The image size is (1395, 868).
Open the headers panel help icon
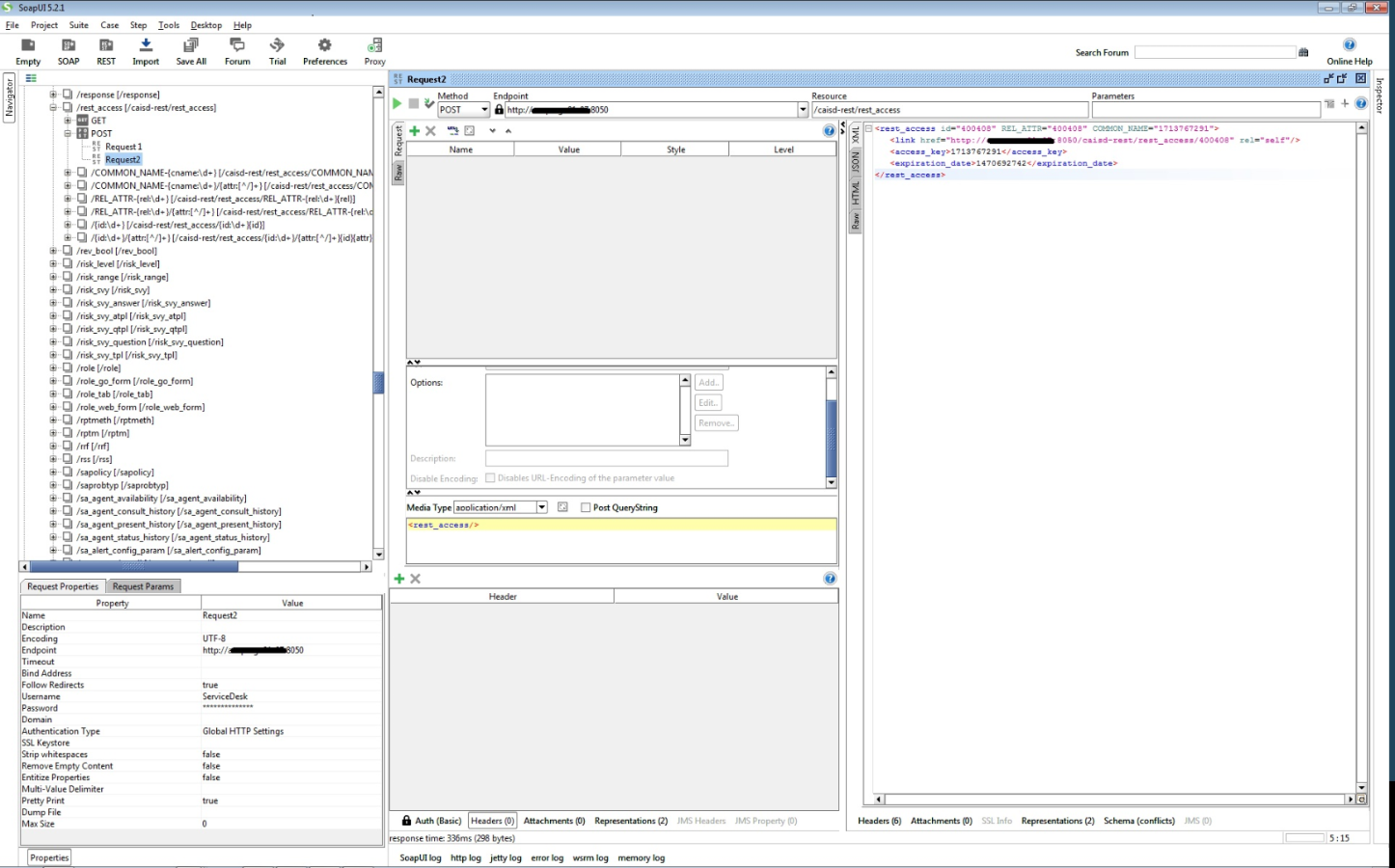[x=830, y=579]
